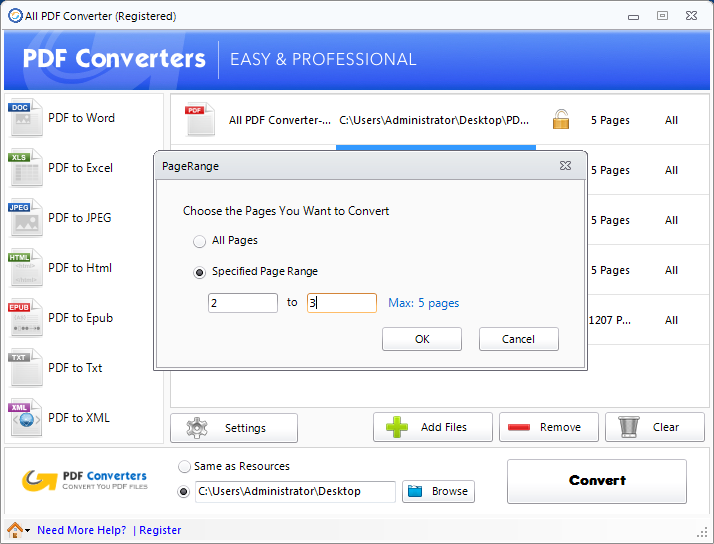Choose the Same as Resources radio option
Image resolution: width=714 pixels, height=544 pixels.
pyautogui.click(x=184, y=467)
